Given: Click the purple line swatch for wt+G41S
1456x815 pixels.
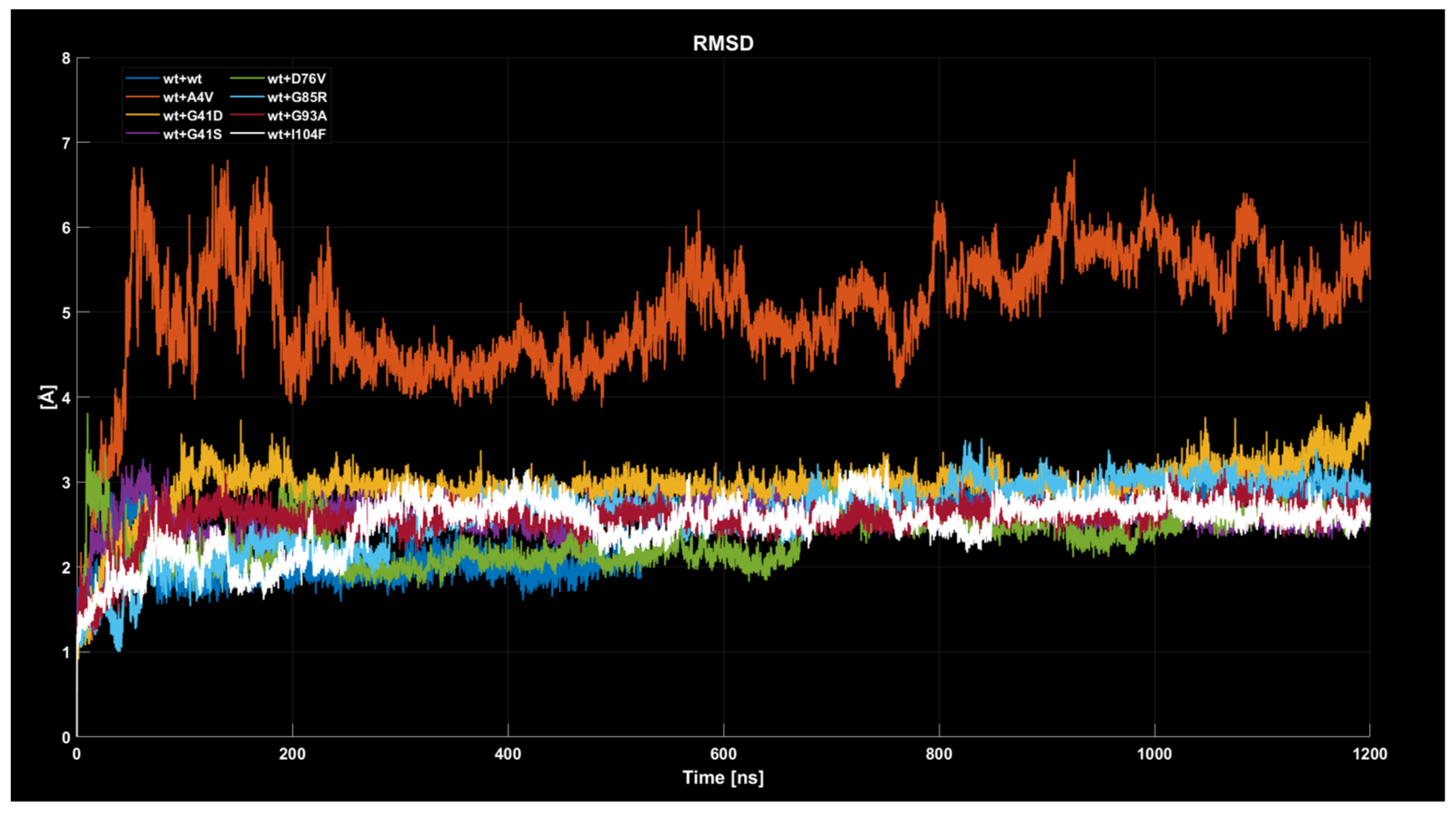Looking at the screenshot, I should click(142, 134).
